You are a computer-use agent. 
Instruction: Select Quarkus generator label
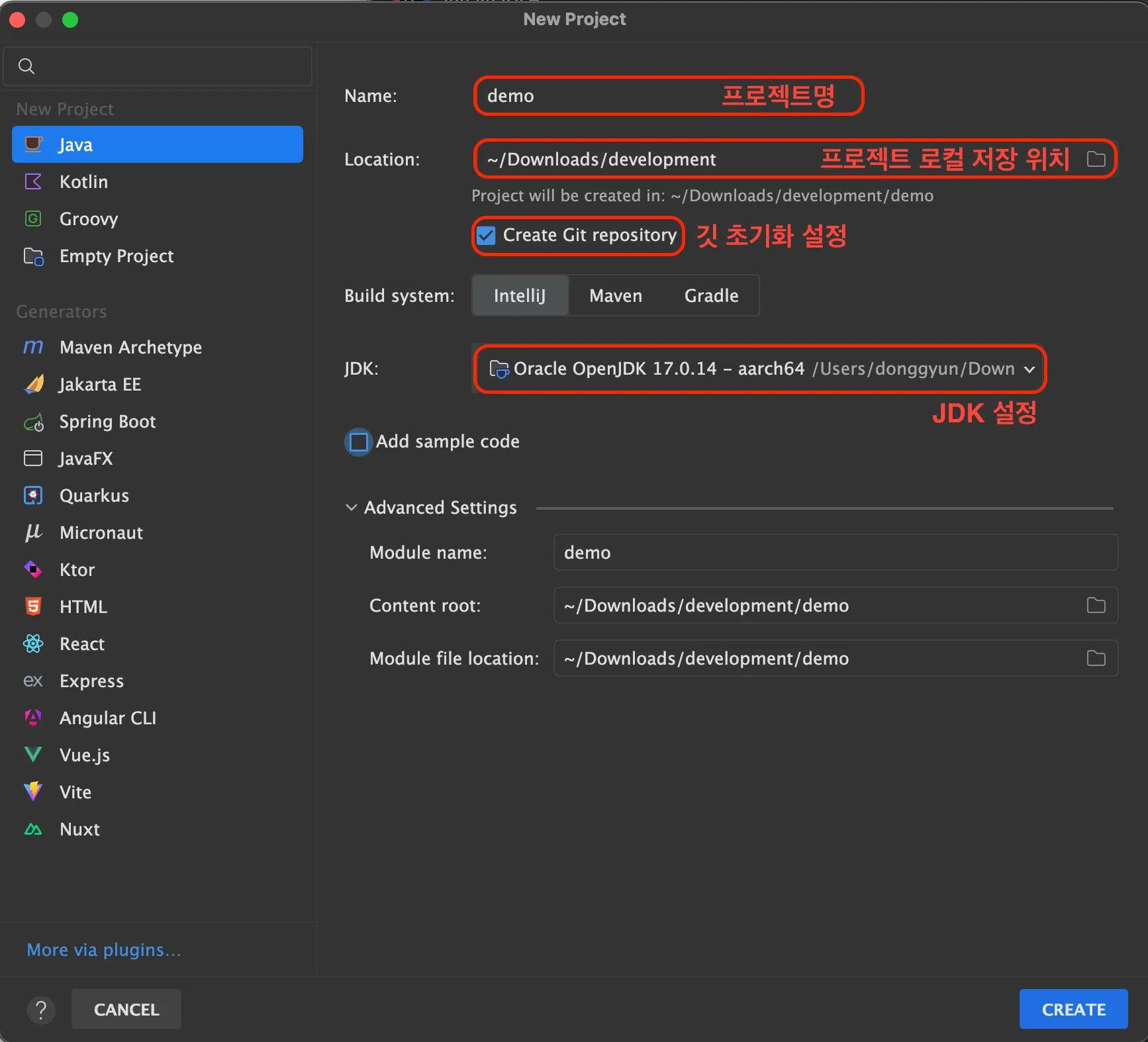(x=94, y=495)
